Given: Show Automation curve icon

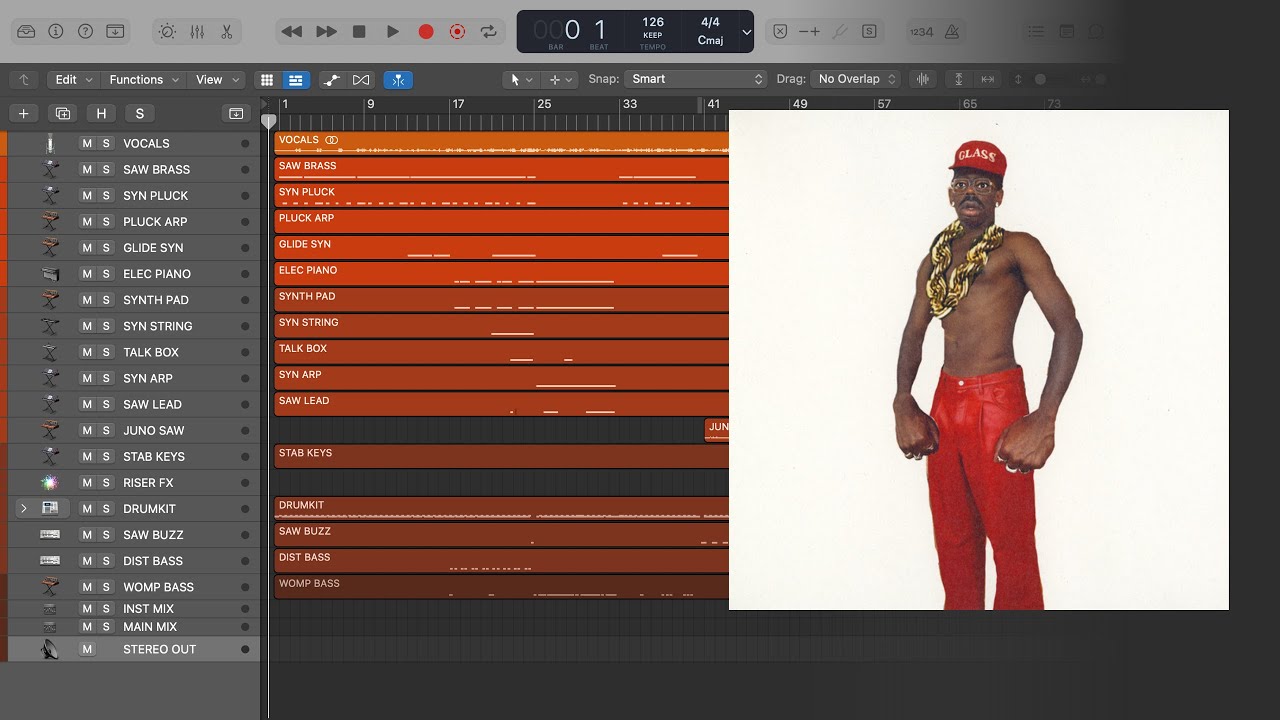Looking at the screenshot, I should 333,80.
